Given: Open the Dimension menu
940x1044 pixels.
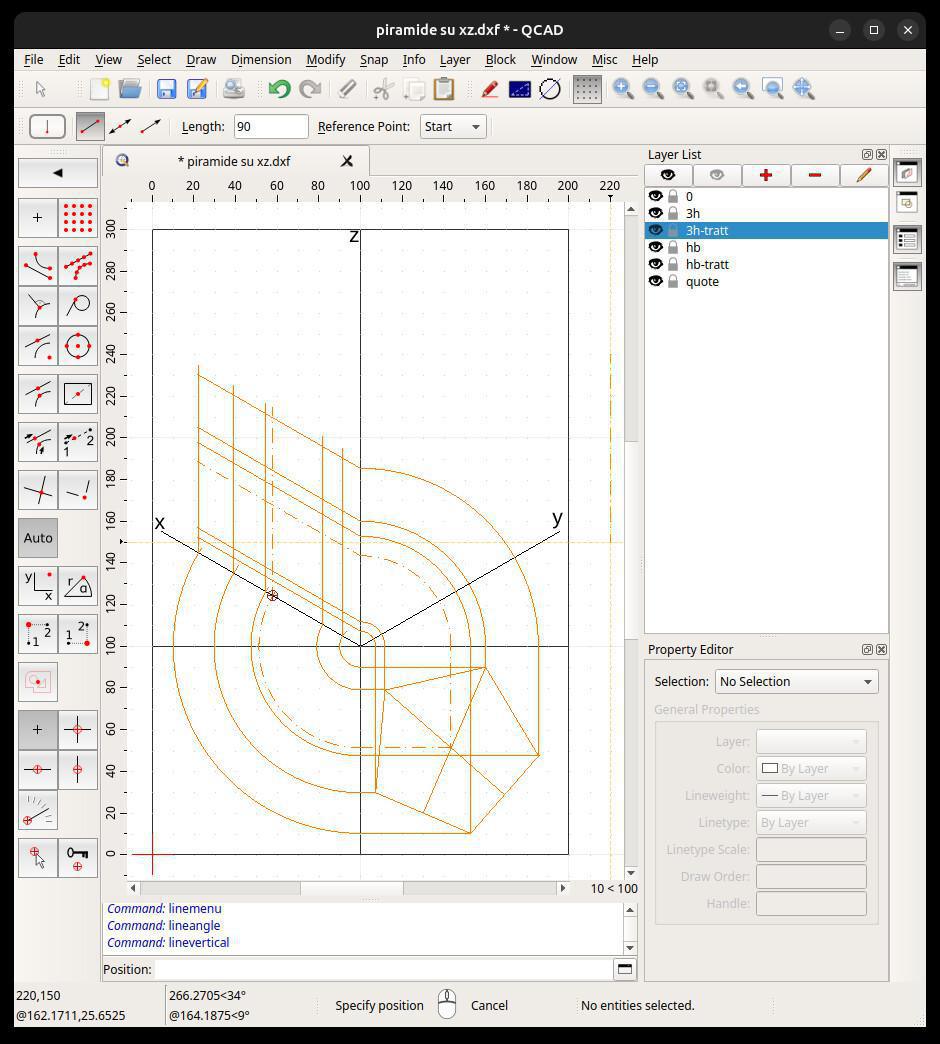Looking at the screenshot, I should click(260, 59).
